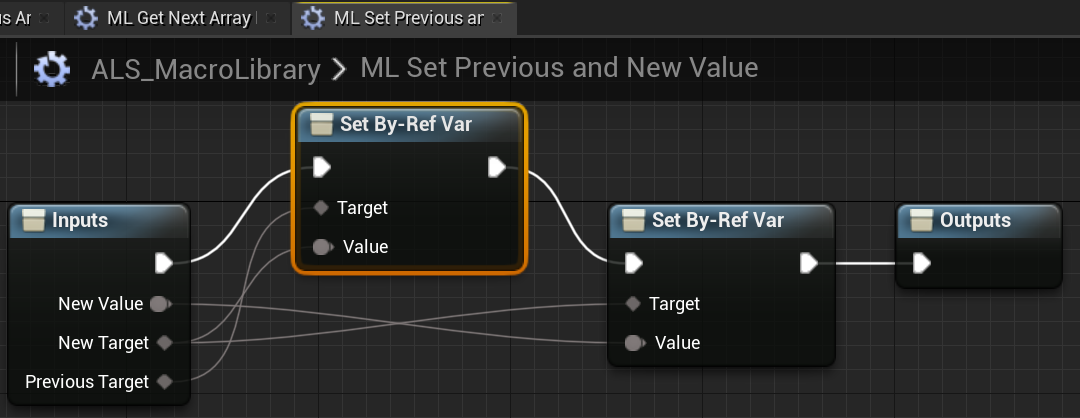
Task: Click the Previous Target diamond pin on Inputs
Action: tap(165, 382)
